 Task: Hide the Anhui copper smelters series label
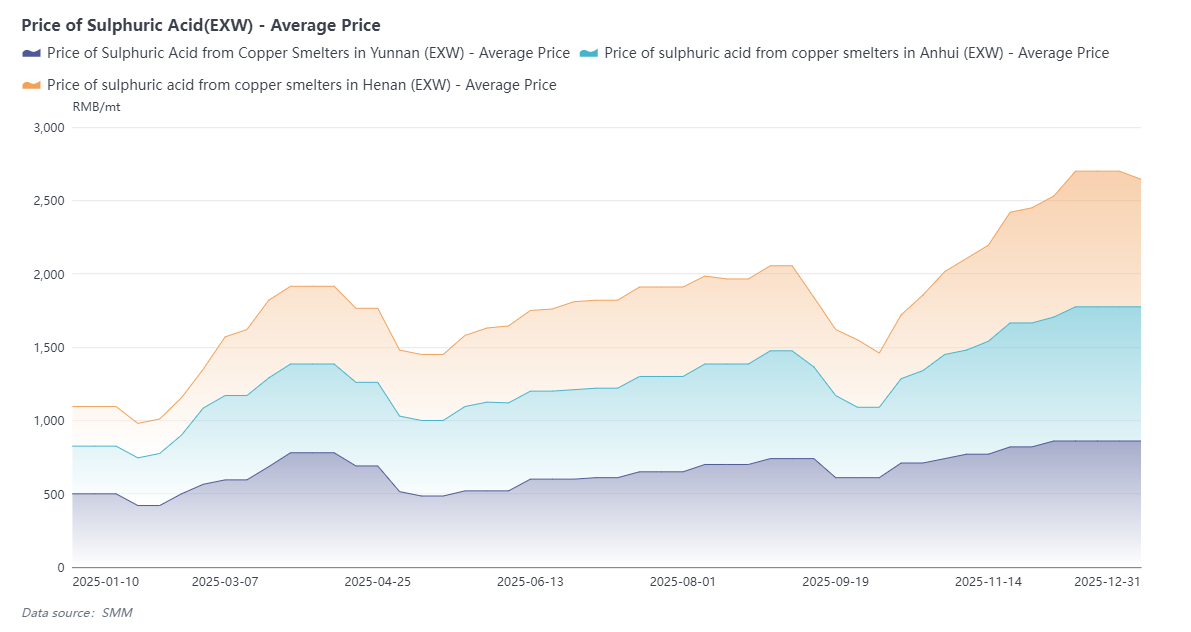coord(856,53)
